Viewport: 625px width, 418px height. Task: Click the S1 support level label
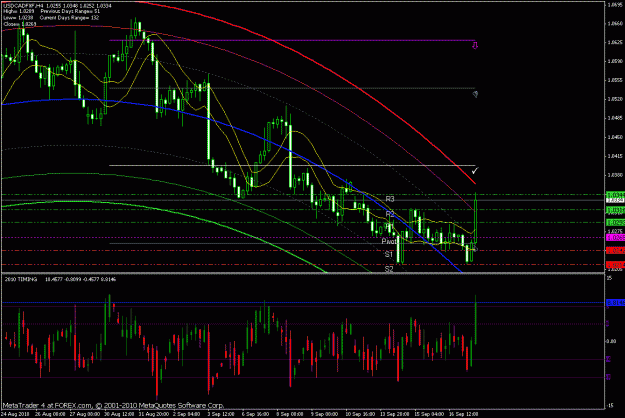[389, 254]
